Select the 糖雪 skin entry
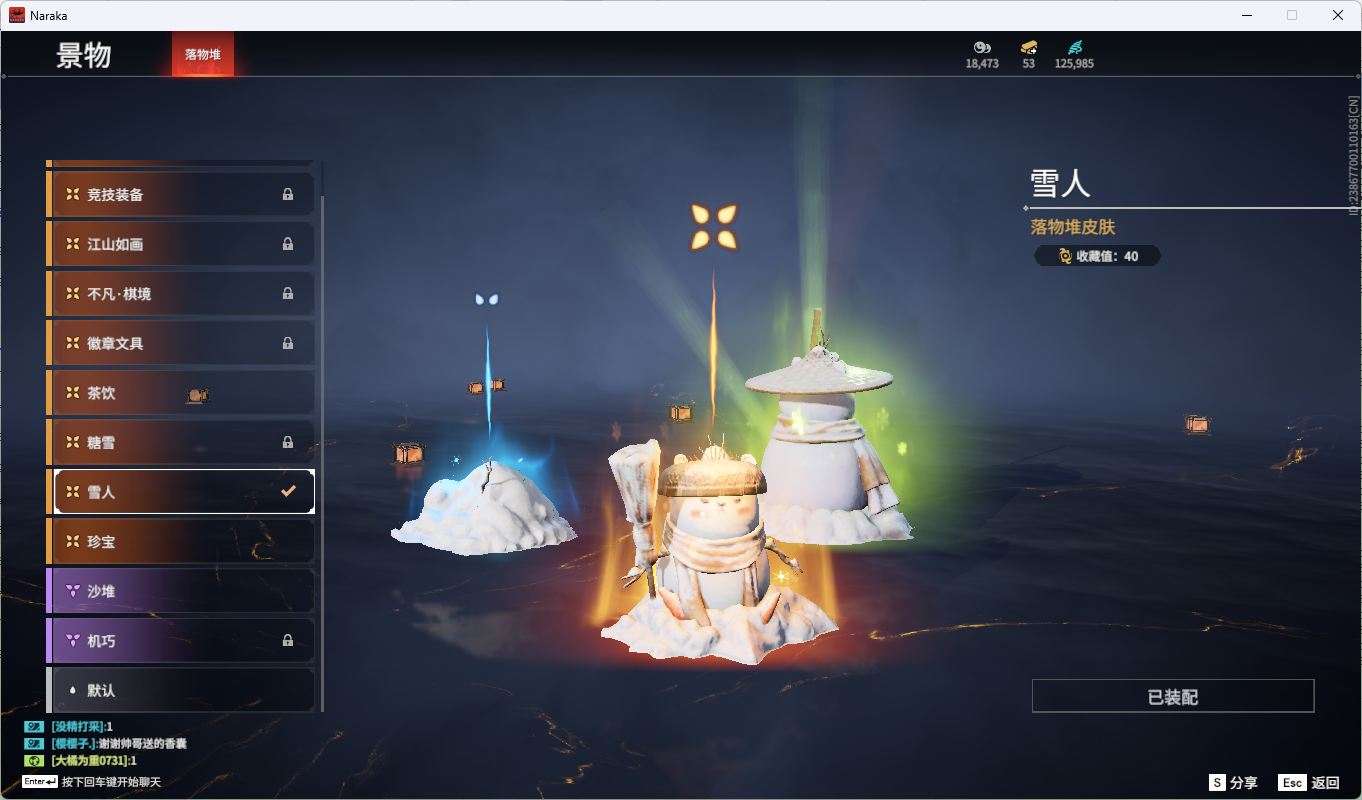The height and width of the screenshot is (800, 1362). click(181, 442)
